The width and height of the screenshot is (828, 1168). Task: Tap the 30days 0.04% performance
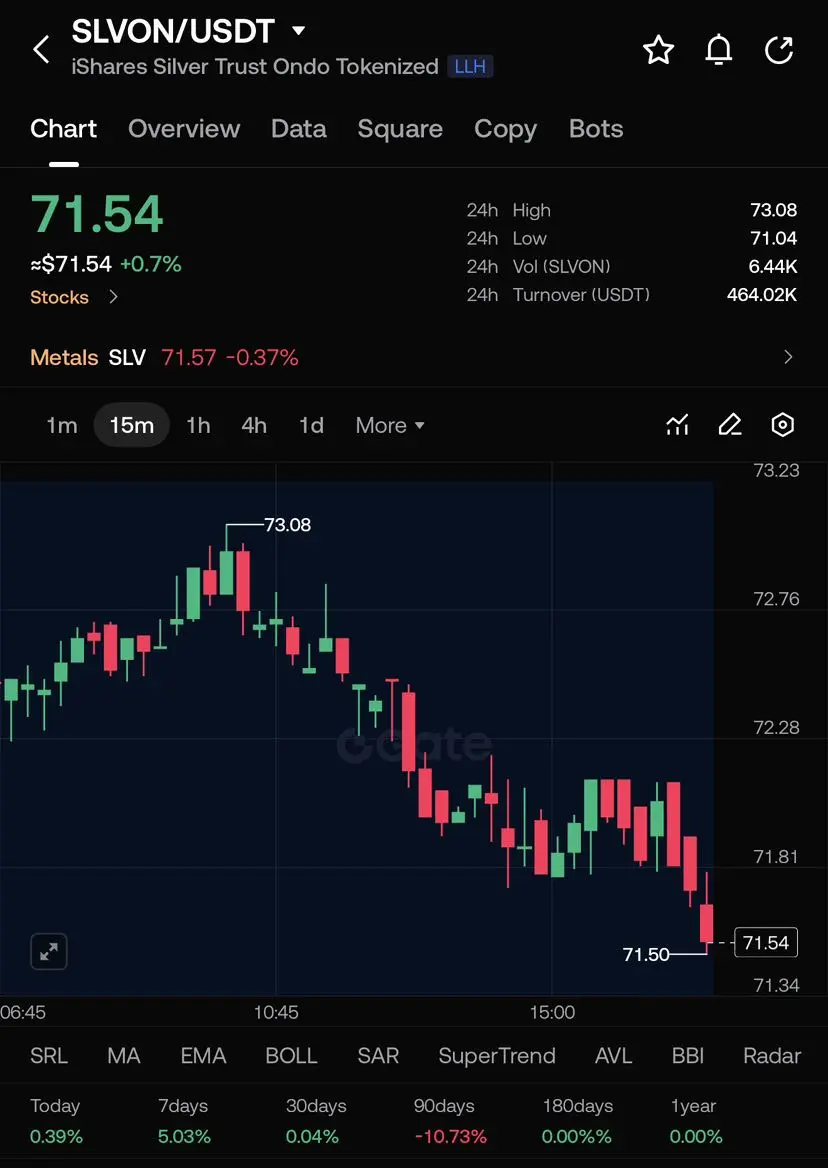[316, 1121]
